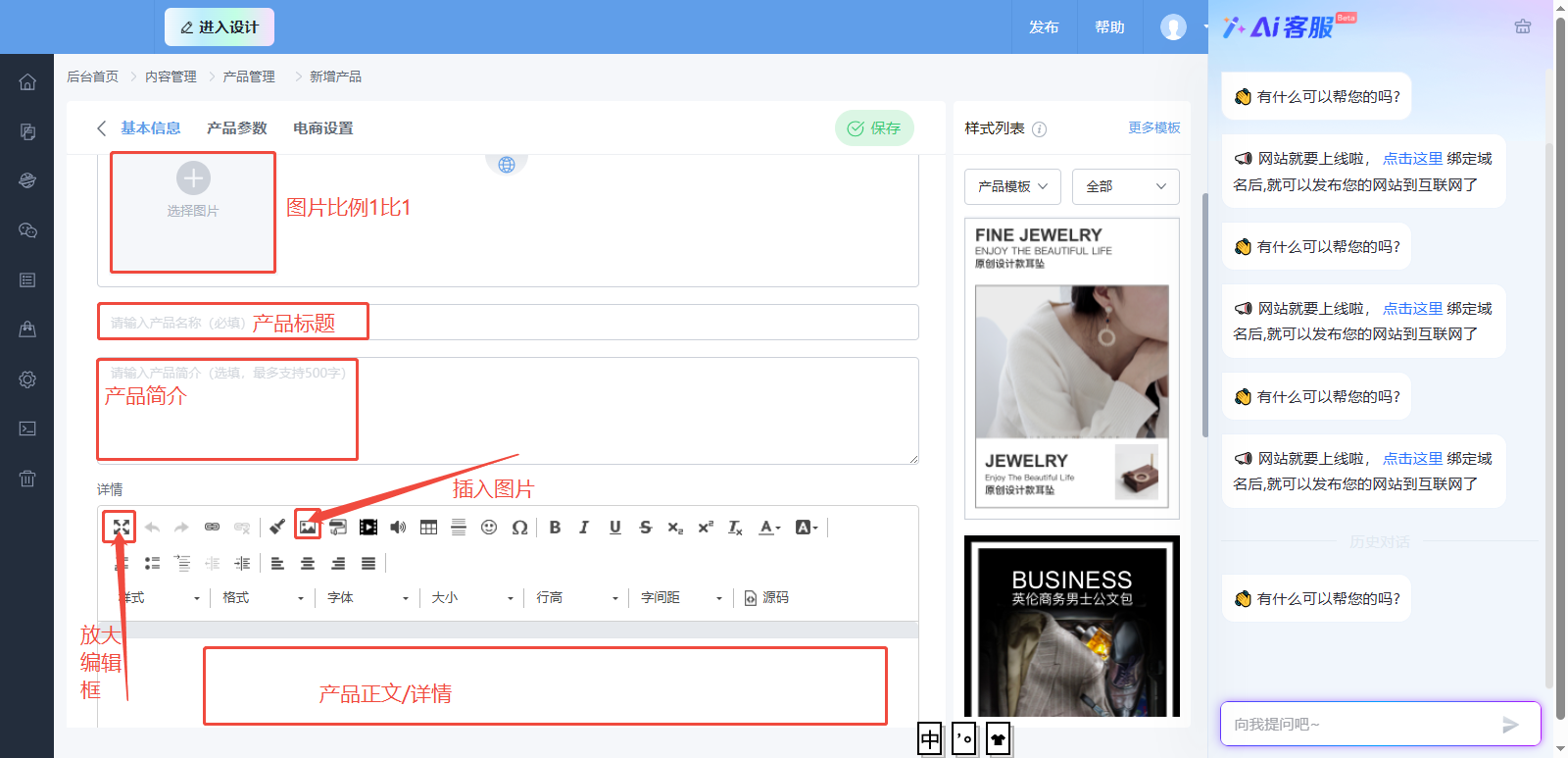Open the background color picker
Viewport: 1568px width, 758px height.
pyautogui.click(x=807, y=528)
